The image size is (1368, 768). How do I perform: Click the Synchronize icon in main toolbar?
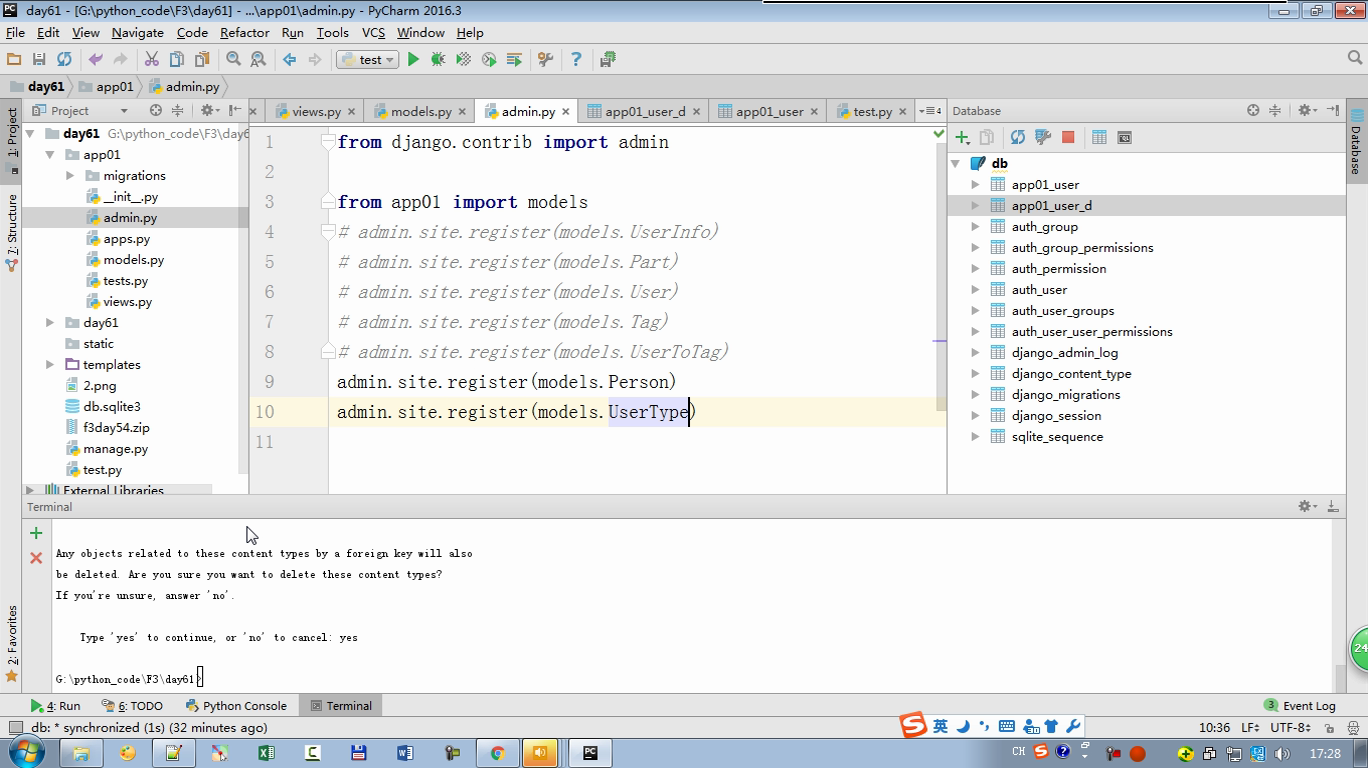point(64,60)
